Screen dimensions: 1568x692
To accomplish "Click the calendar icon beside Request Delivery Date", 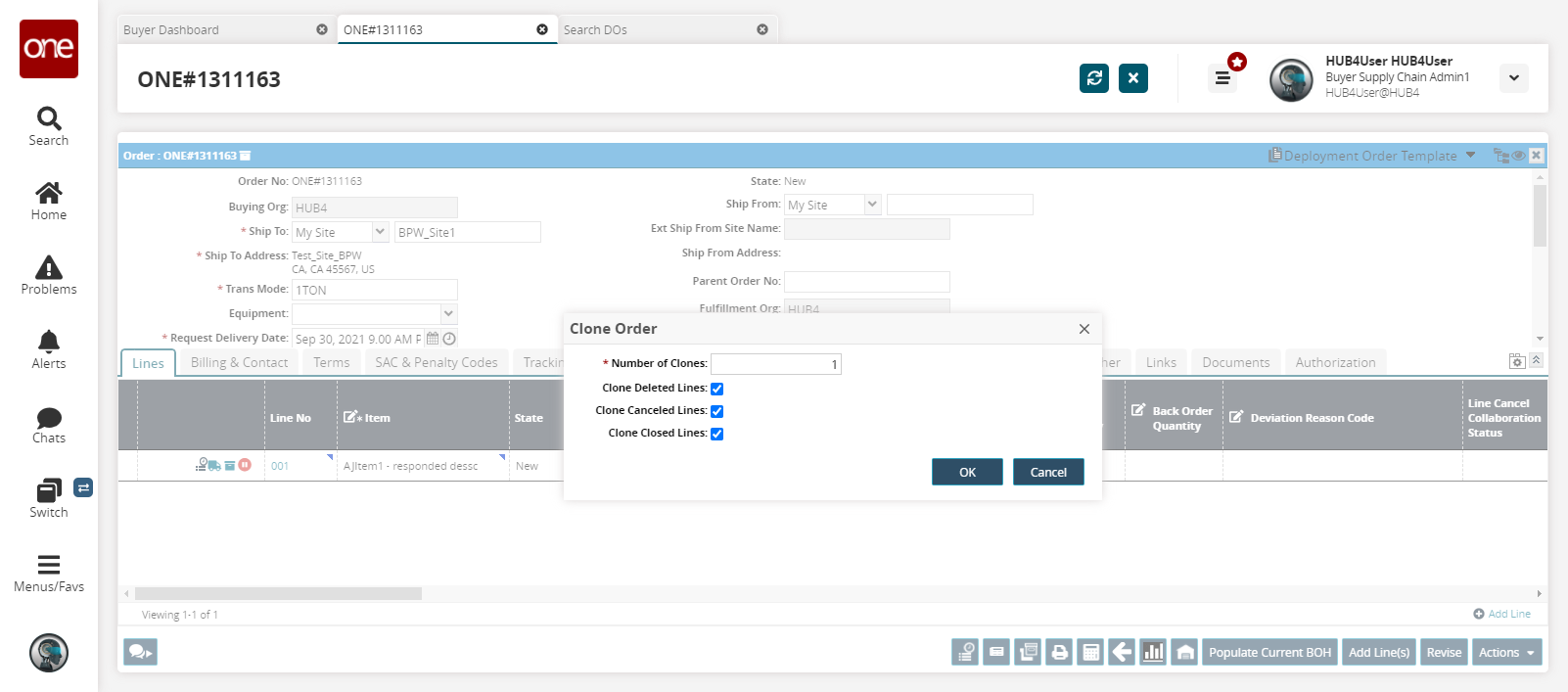I will 433,339.
